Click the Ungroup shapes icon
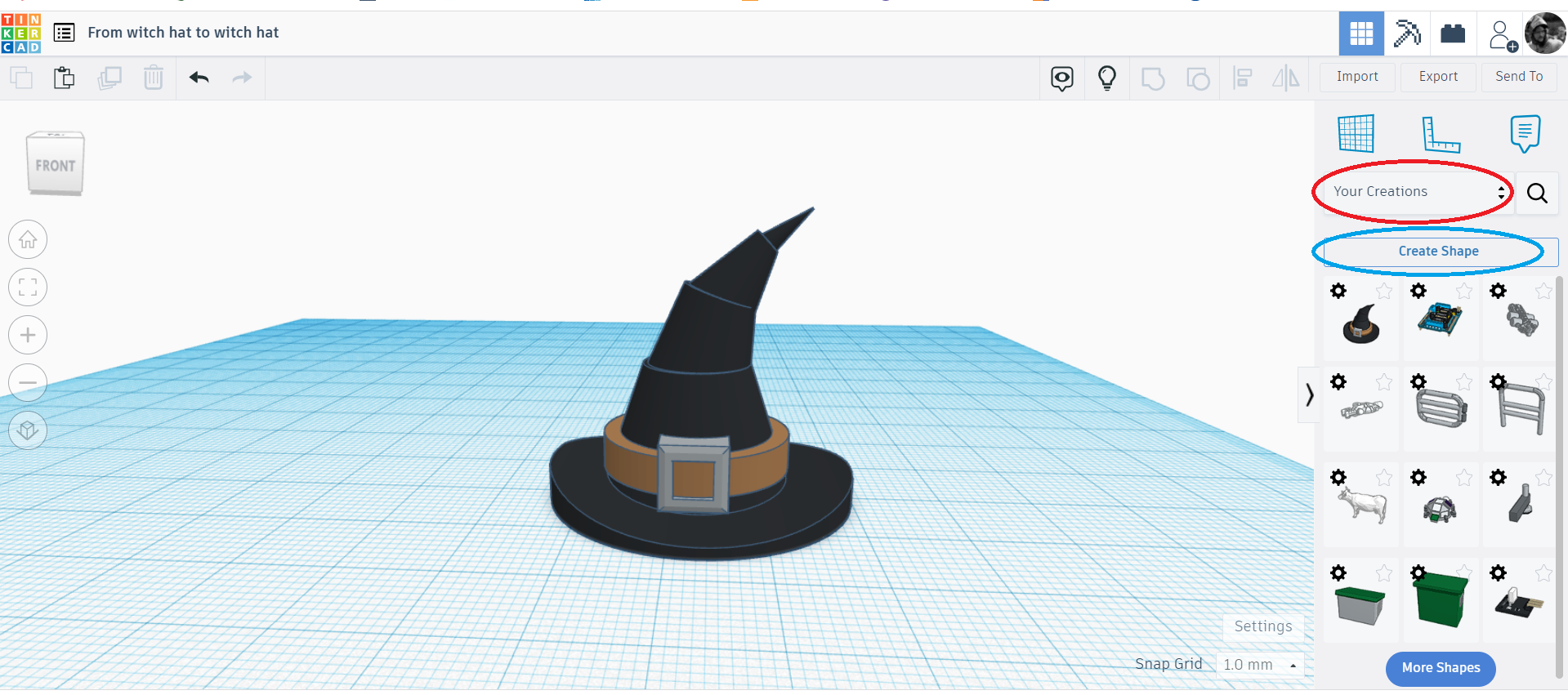The width and height of the screenshot is (1568, 695). pos(1198,79)
